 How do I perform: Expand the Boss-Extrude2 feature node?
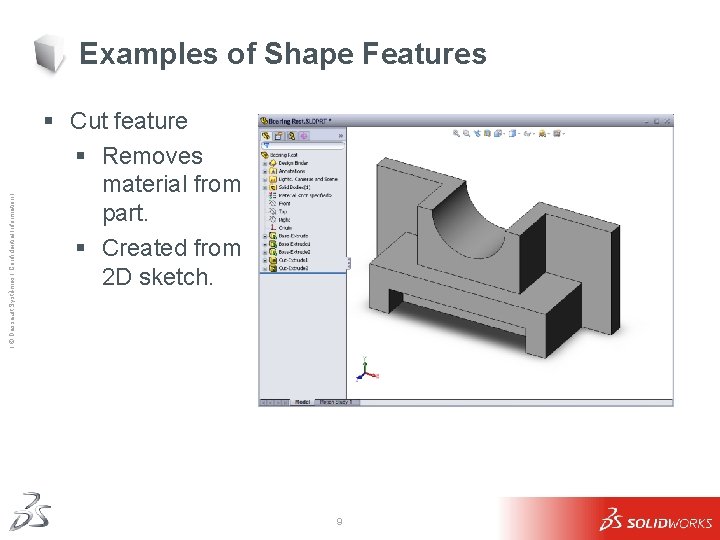(265, 252)
